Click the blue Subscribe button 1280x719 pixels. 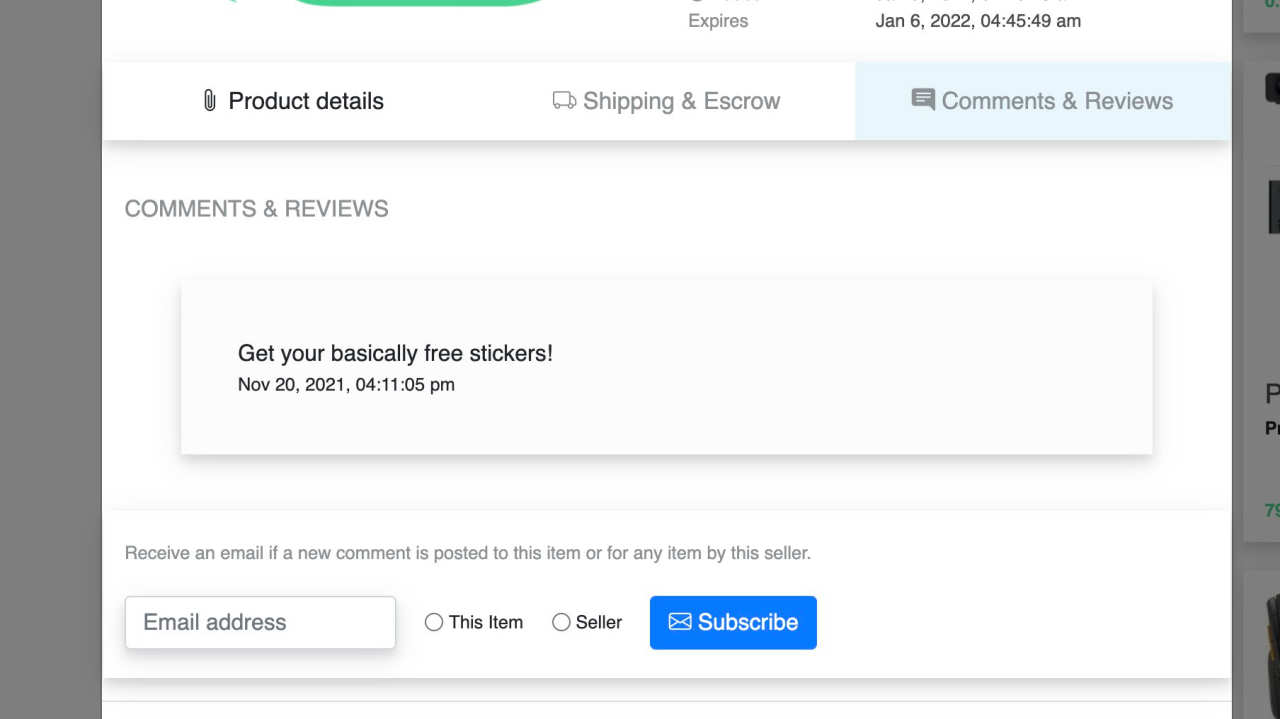[733, 622]
